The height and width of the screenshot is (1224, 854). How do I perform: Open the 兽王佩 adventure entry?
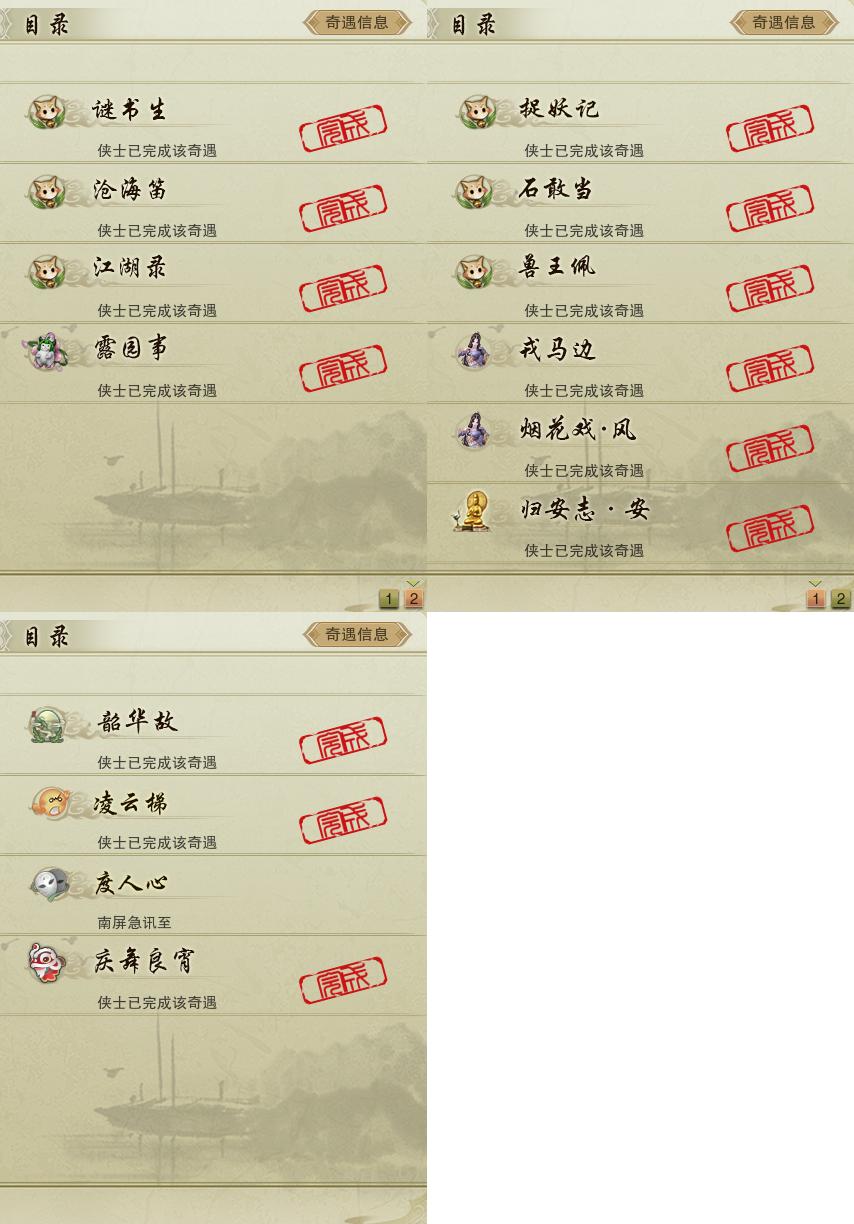(x=640, y=283)
